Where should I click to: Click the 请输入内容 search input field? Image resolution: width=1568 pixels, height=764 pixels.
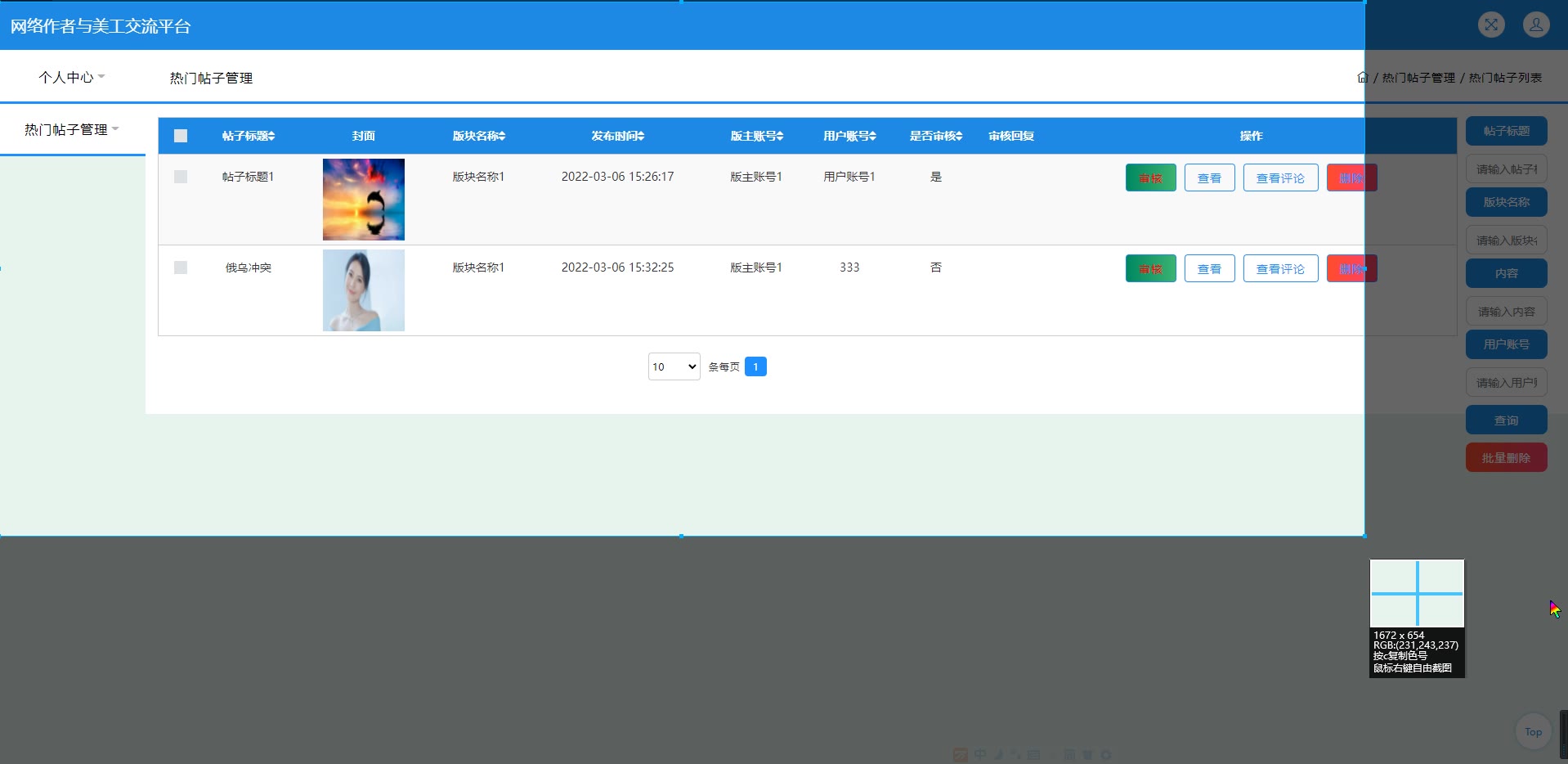click(x=1506, y=312)
